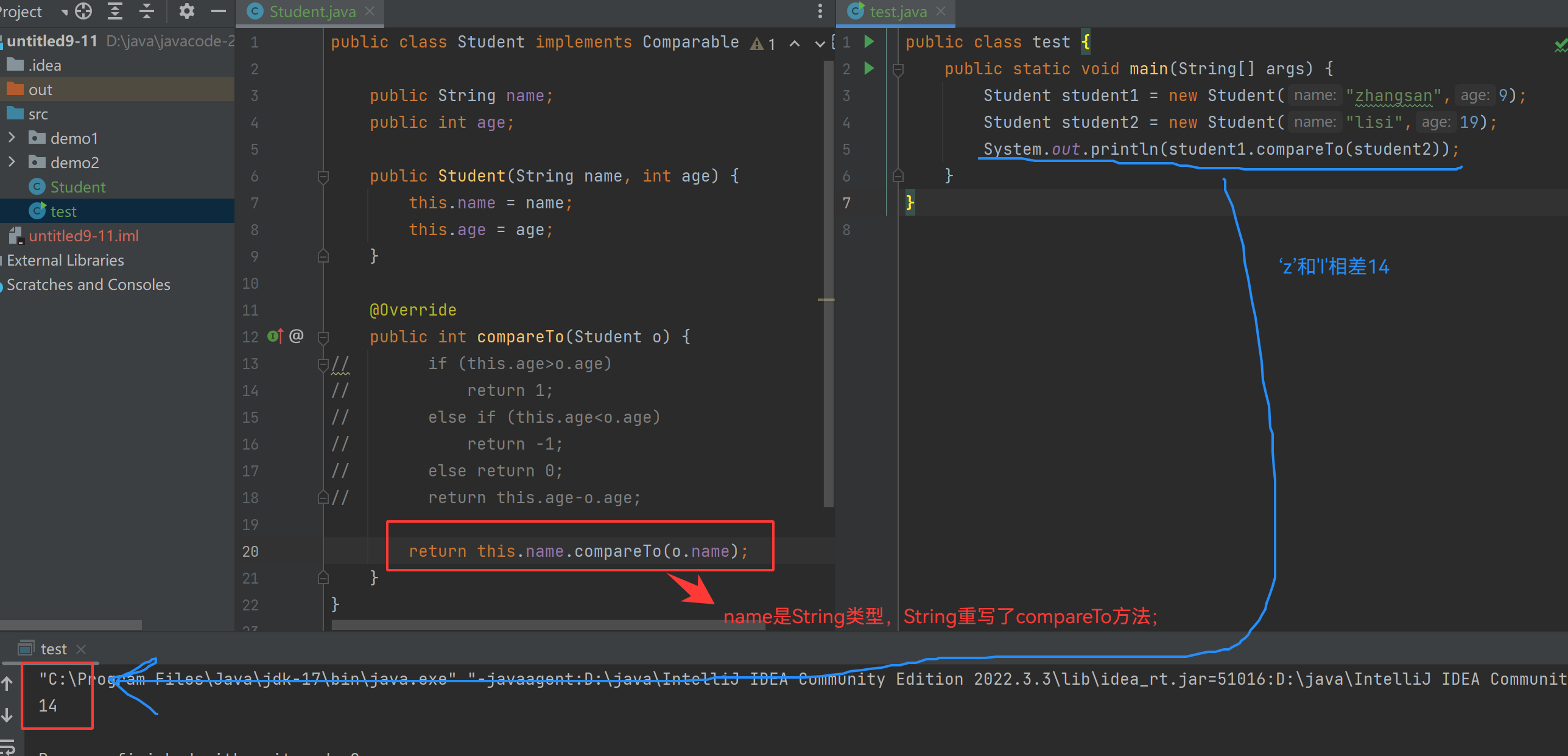Collapse all nodes icon in Project toolbar
Viewport: 1568px width, 756px height.
pos(146,11)
